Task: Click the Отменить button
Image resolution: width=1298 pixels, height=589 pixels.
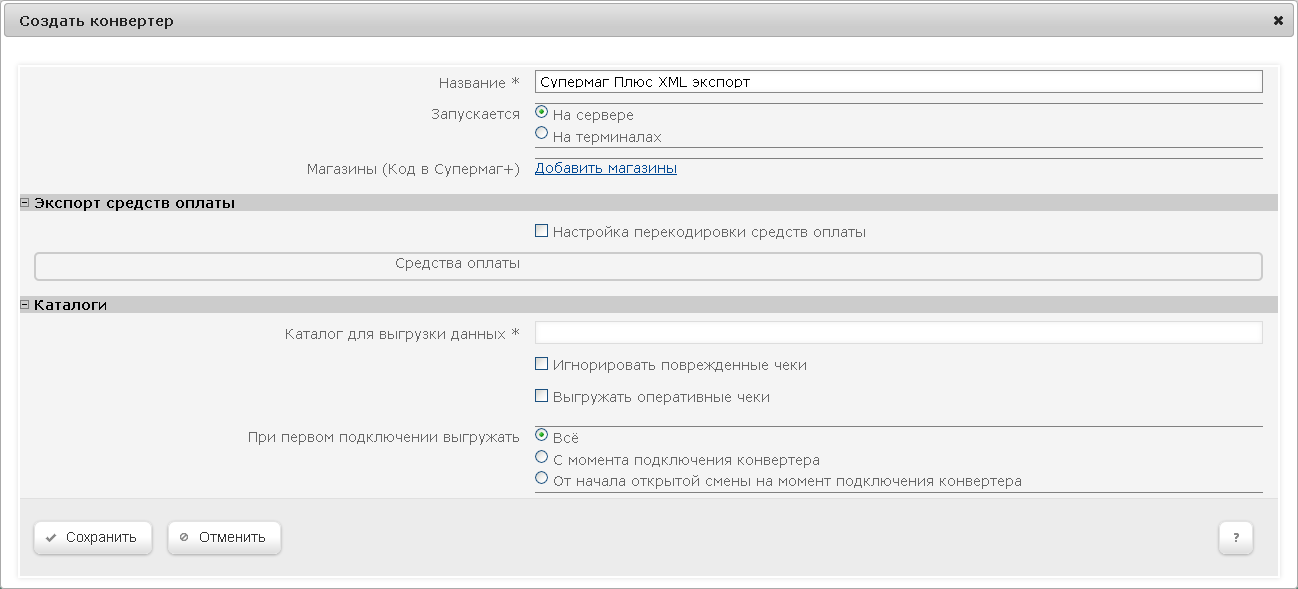Action: (224, 537)
